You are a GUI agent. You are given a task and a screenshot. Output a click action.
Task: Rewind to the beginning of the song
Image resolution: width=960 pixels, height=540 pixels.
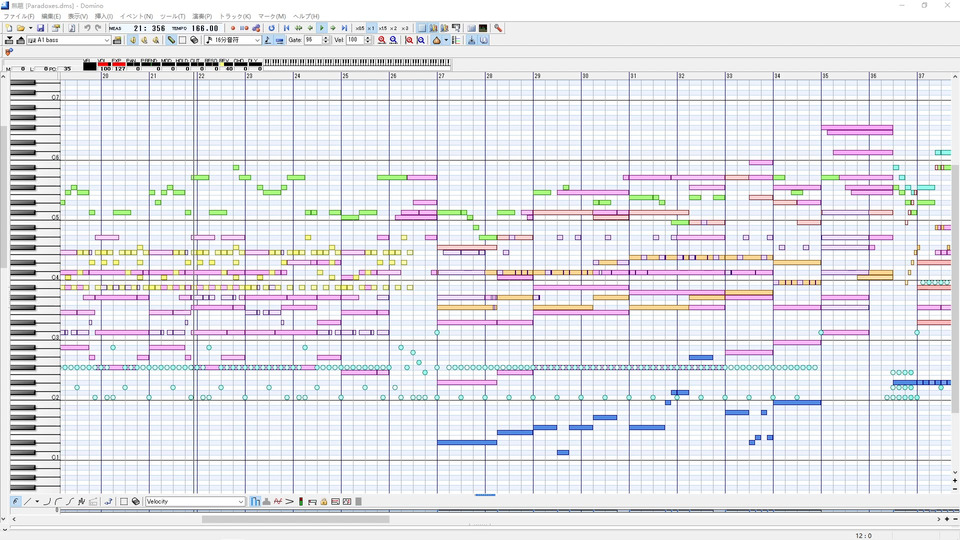pos(287,28)
